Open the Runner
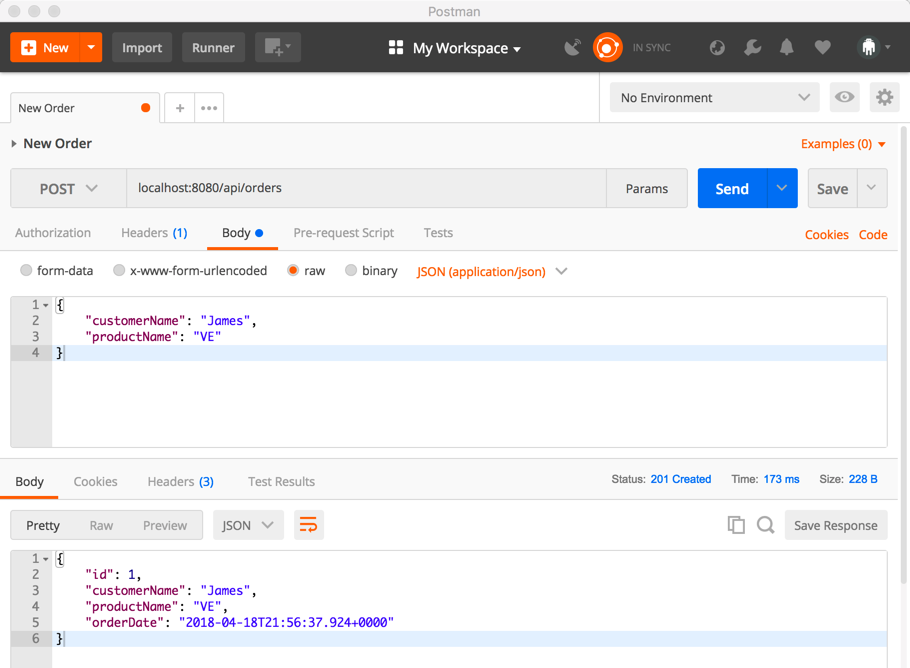Screen dimensions: 910x668 tap(213, 48)
